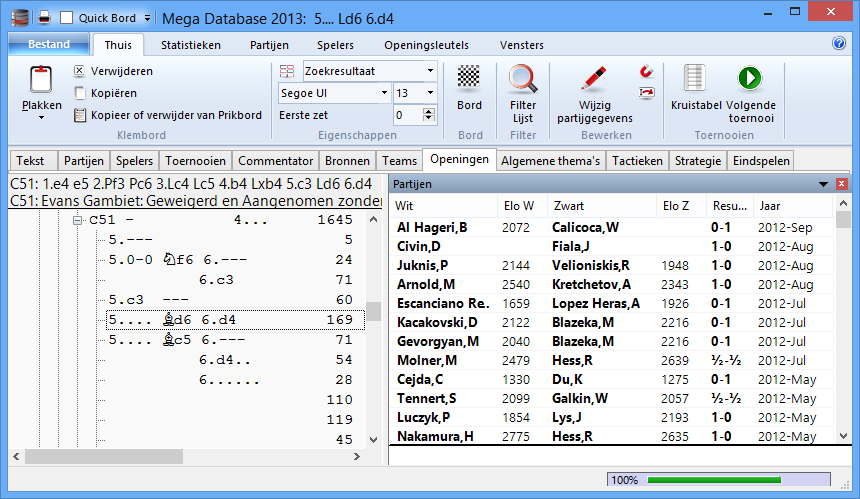
Task: Click the horizontal scrollbar thumb below tree
Action: [104, 456]
